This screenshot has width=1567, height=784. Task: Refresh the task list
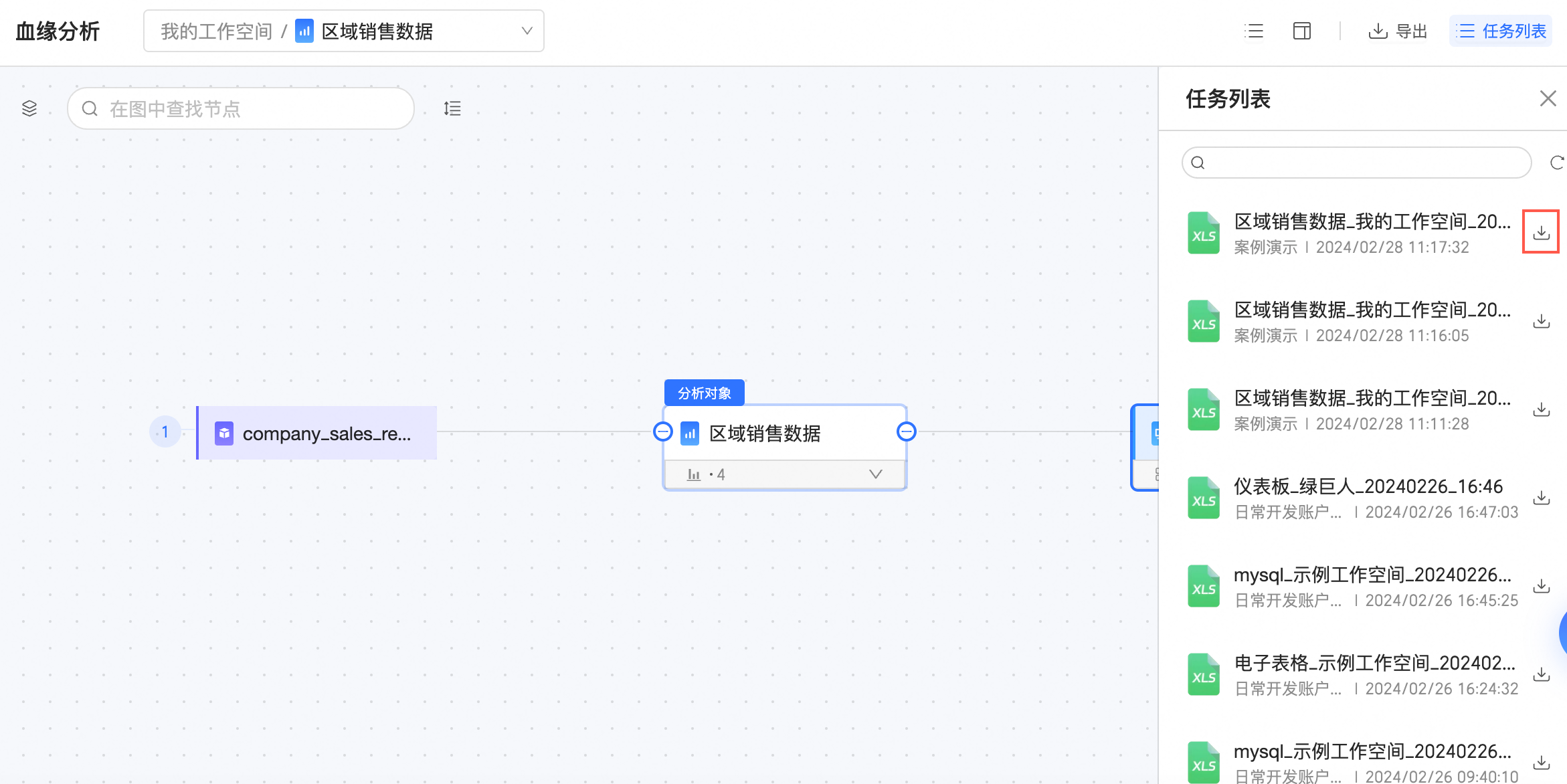click(1556, 163)
